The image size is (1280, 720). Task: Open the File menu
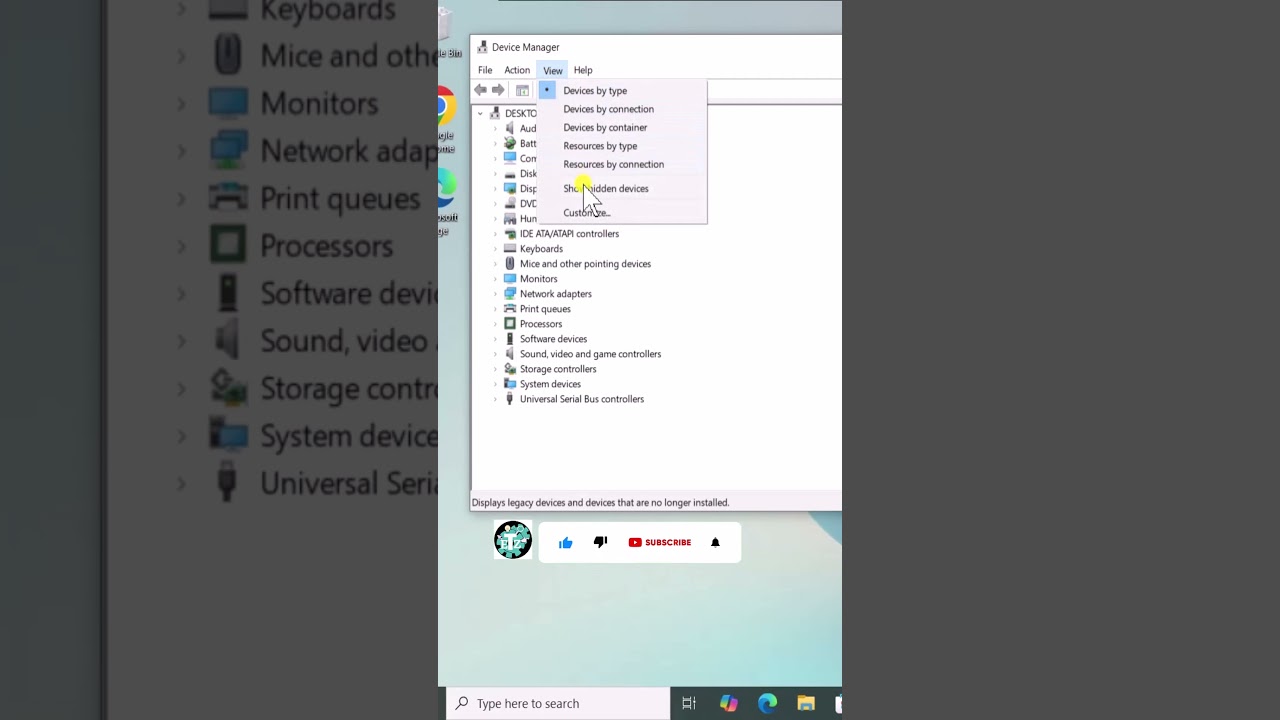[485, 70]
